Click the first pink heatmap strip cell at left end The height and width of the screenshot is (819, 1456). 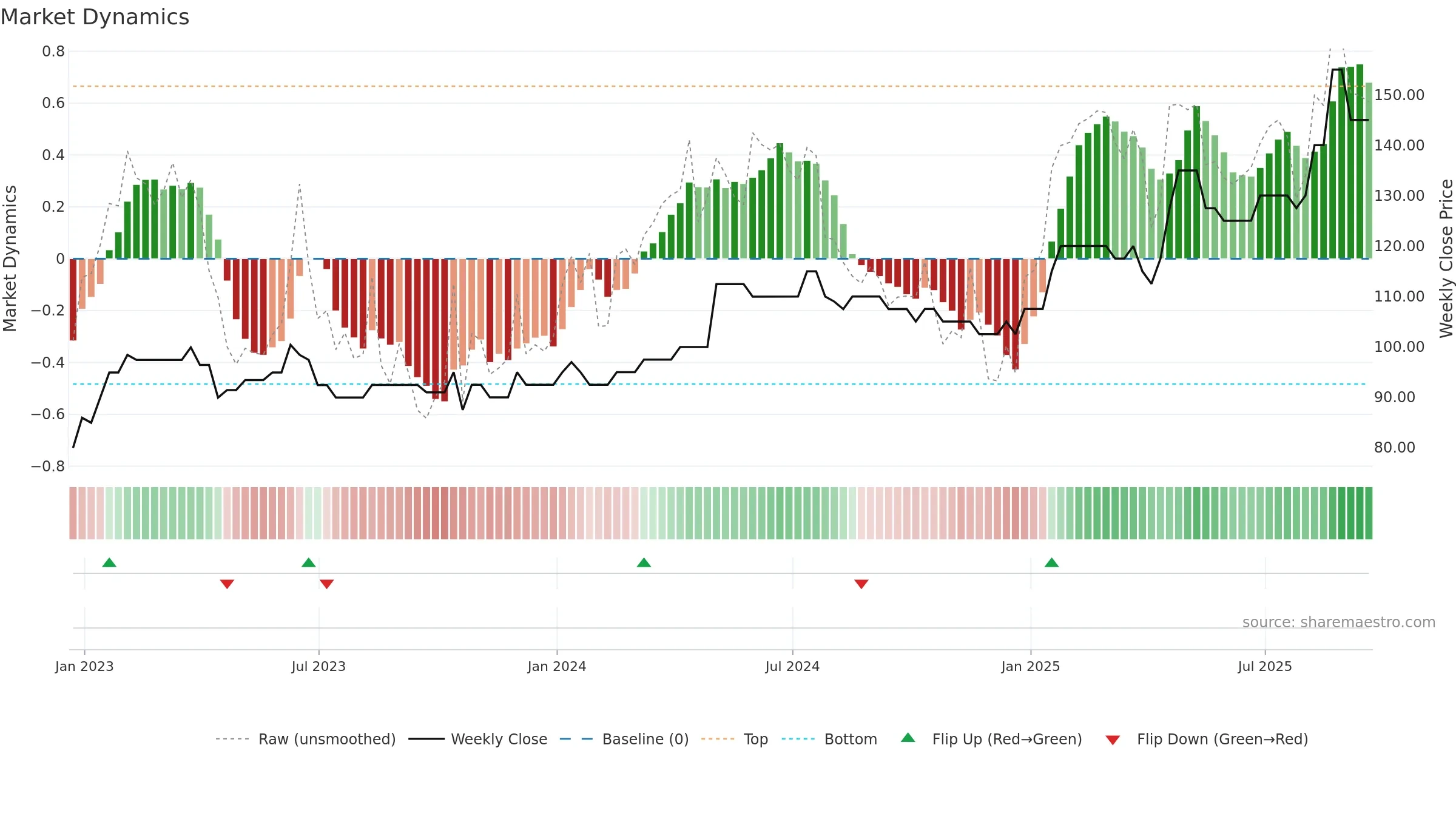coord(73,513)
